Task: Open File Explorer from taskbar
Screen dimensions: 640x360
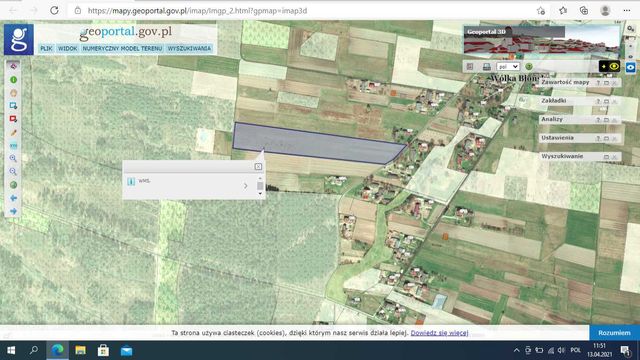Action: click(x=80, y=350)
